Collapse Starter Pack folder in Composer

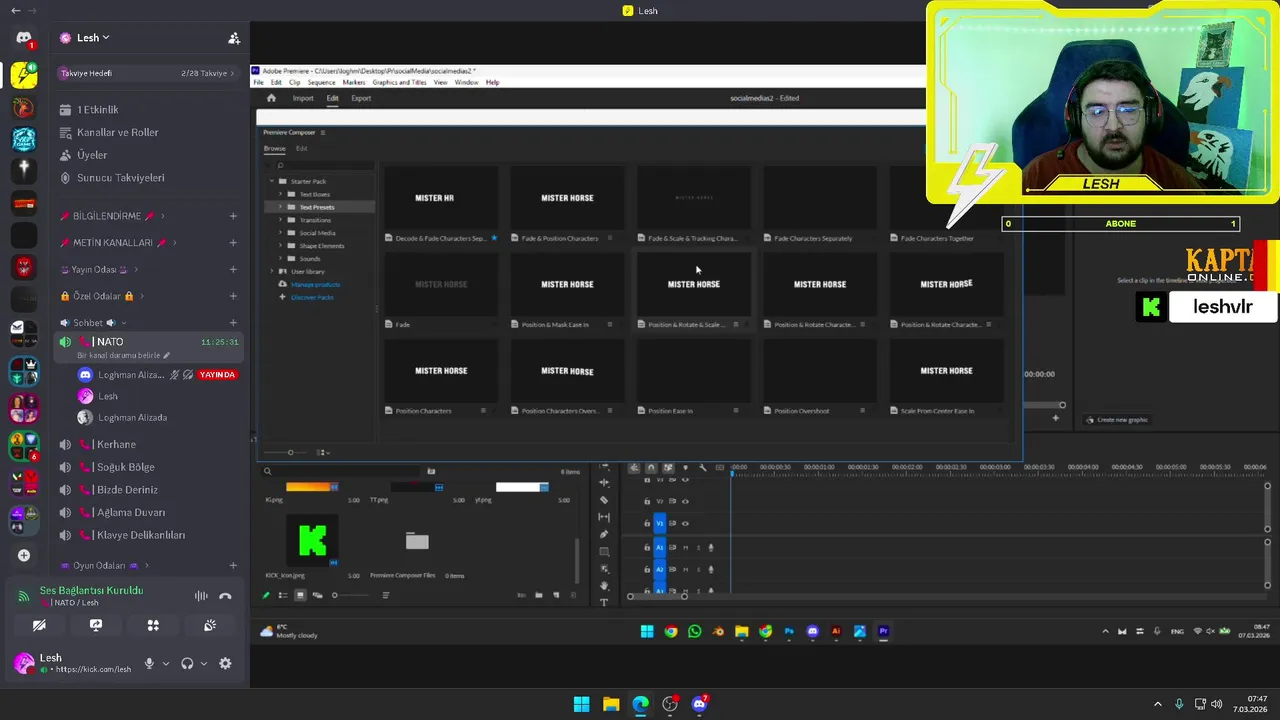[271, 181]
